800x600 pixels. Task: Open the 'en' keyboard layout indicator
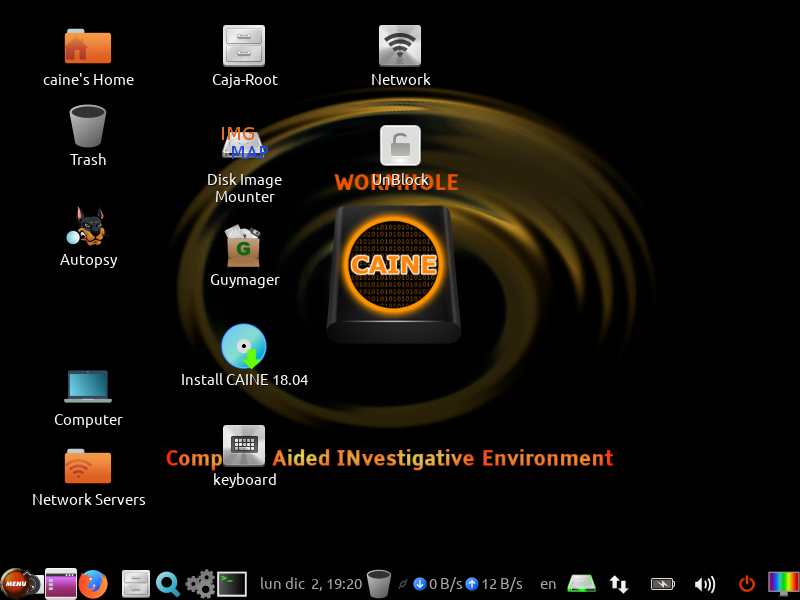548,584
